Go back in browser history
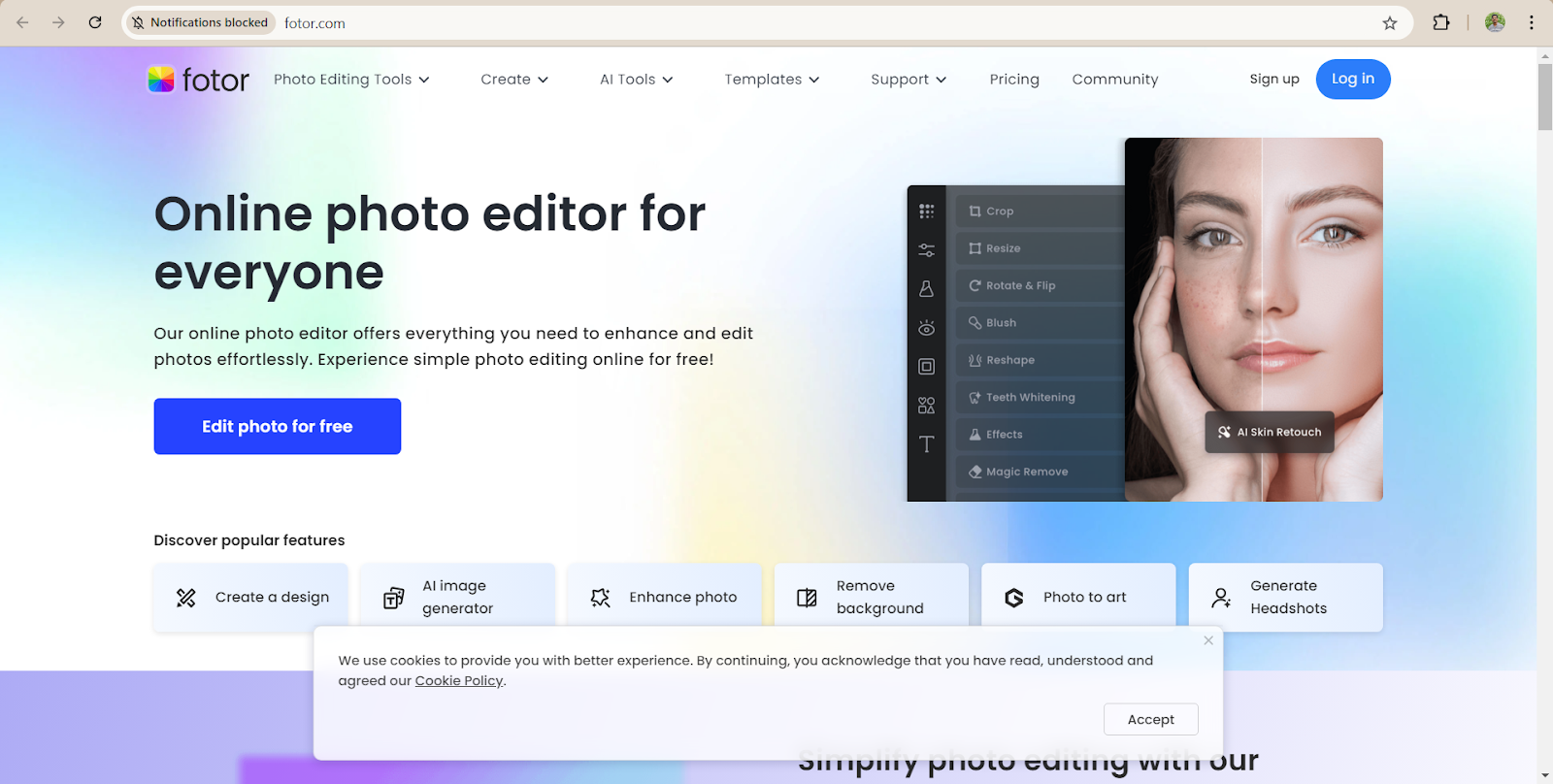Viewport: 1553px width, 784px height. pos(22,22)
